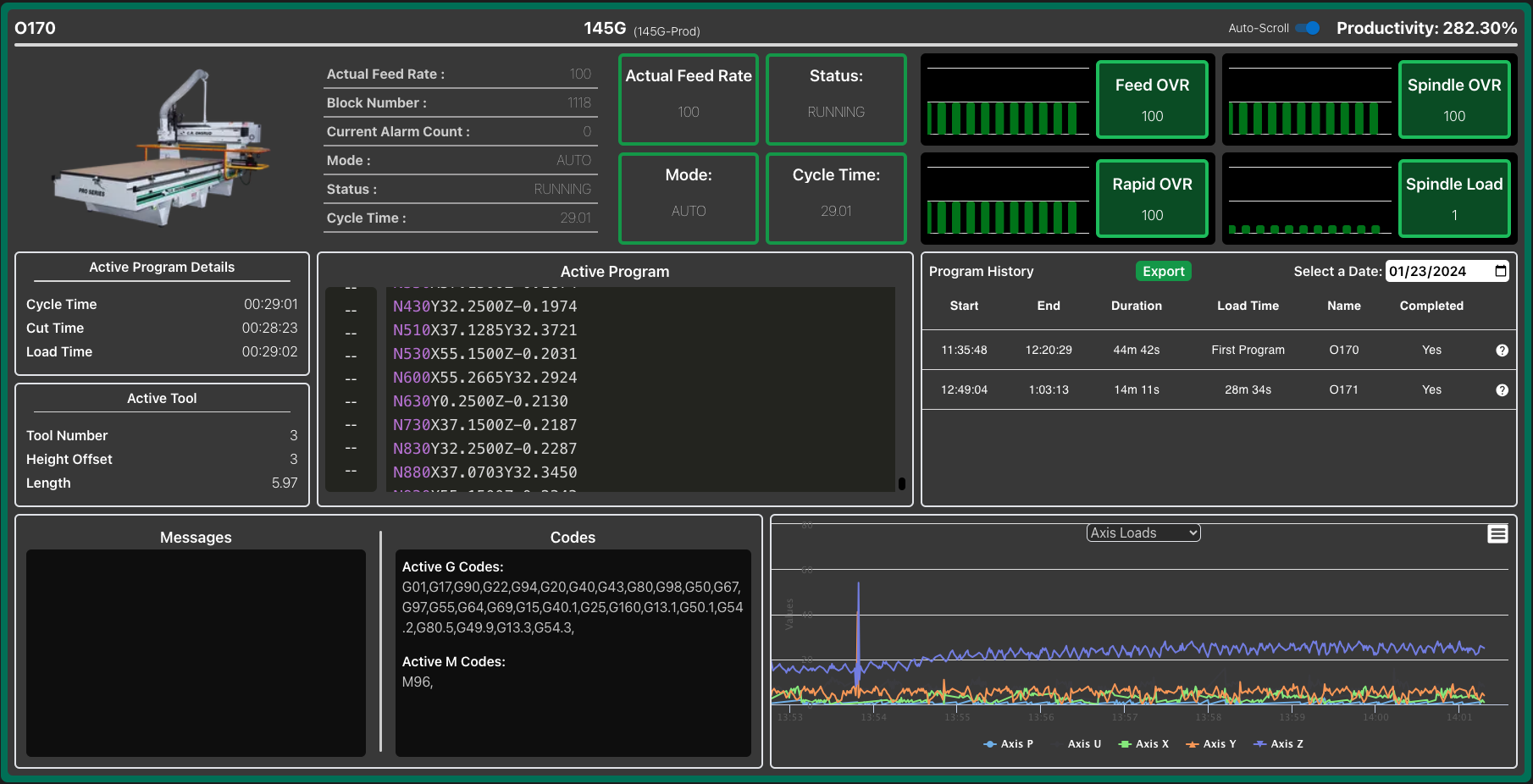Open help icon for program O170 row

(1502, 351)
